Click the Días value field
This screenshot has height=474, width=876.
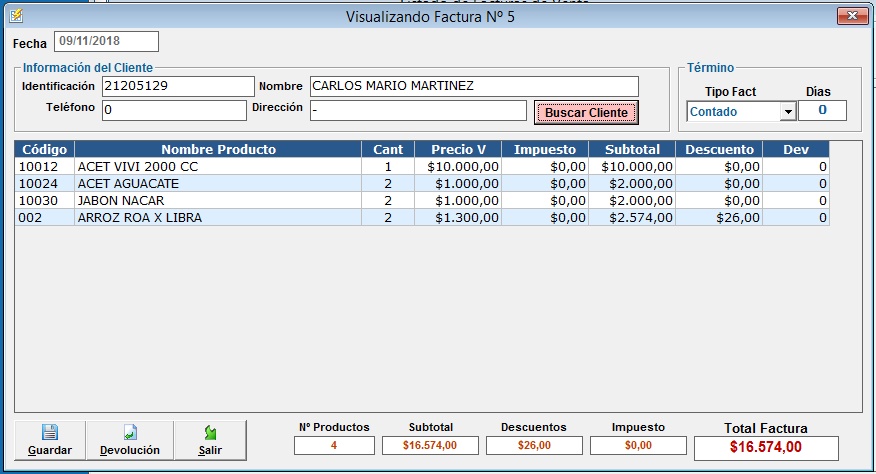tap(822, 110)
